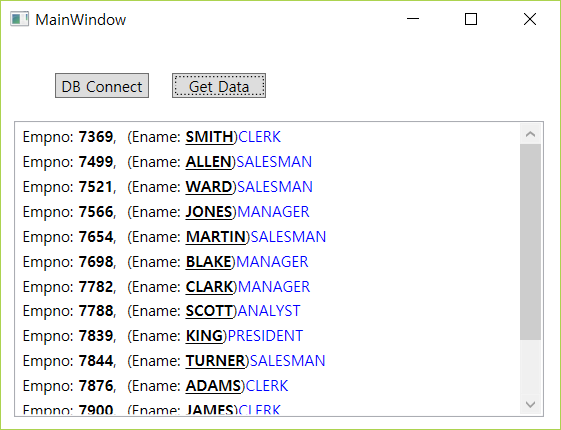The width and height of the screenshot is (561, 430).
Task: Close the MainWindow window
Action: (x=530, y=19)
